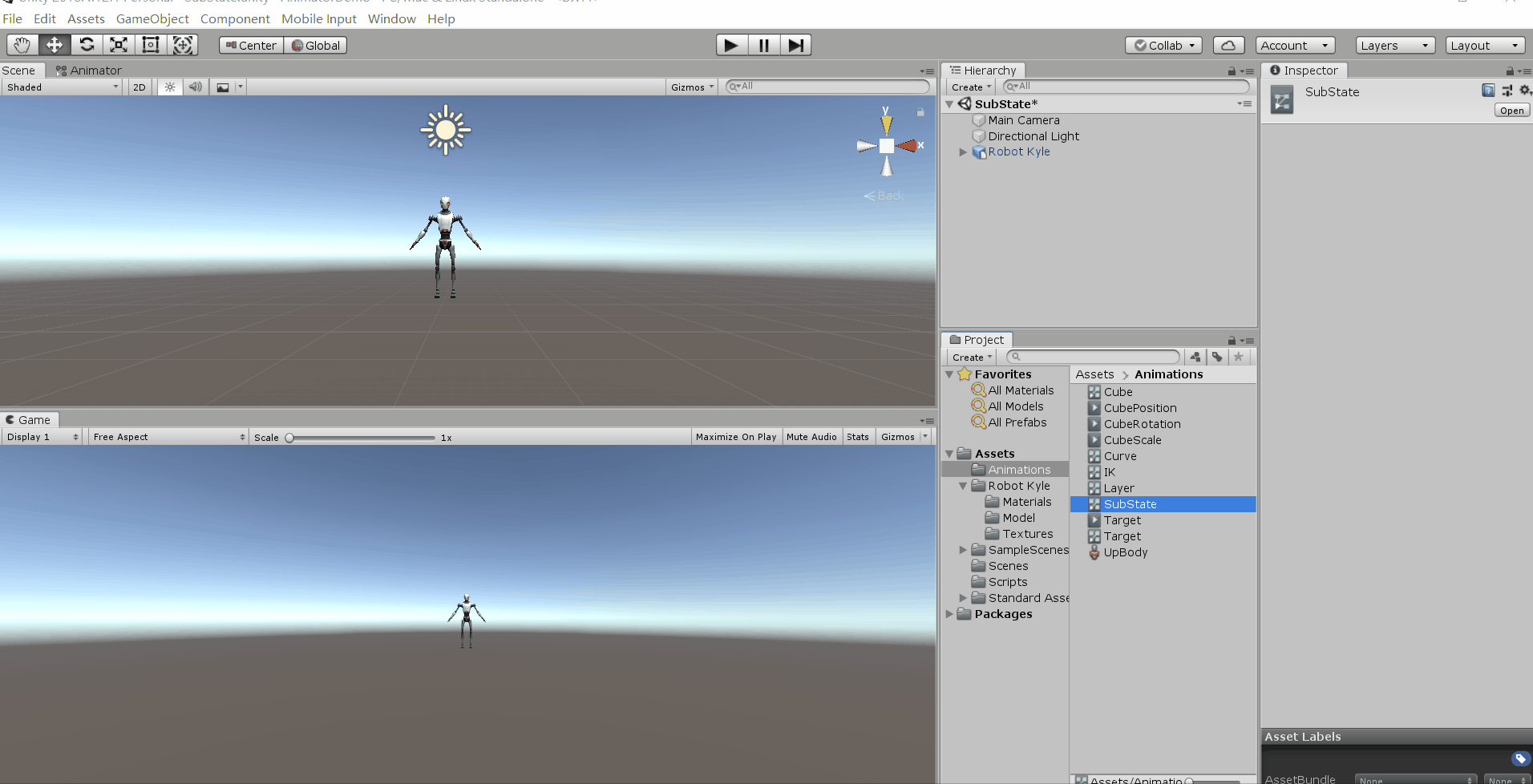This screenshot has width=1533, height=784.
Task: Click the Play button
Action: 732,45
